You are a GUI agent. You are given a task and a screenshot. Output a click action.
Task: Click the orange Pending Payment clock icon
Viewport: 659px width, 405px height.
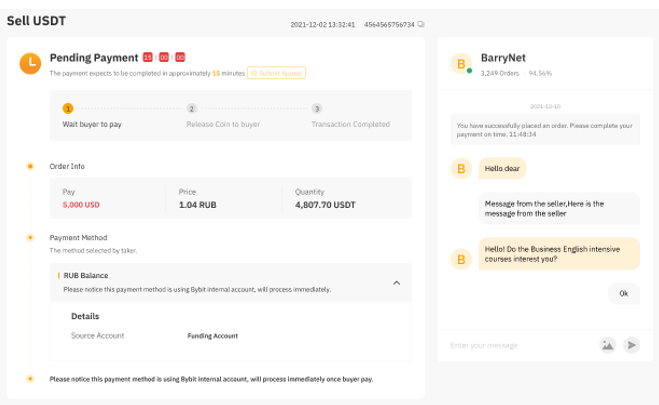[x=30, y=63]
